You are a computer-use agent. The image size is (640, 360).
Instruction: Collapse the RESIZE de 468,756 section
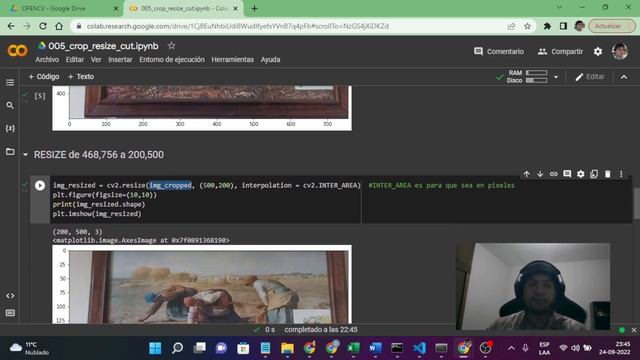pos(25,155)
